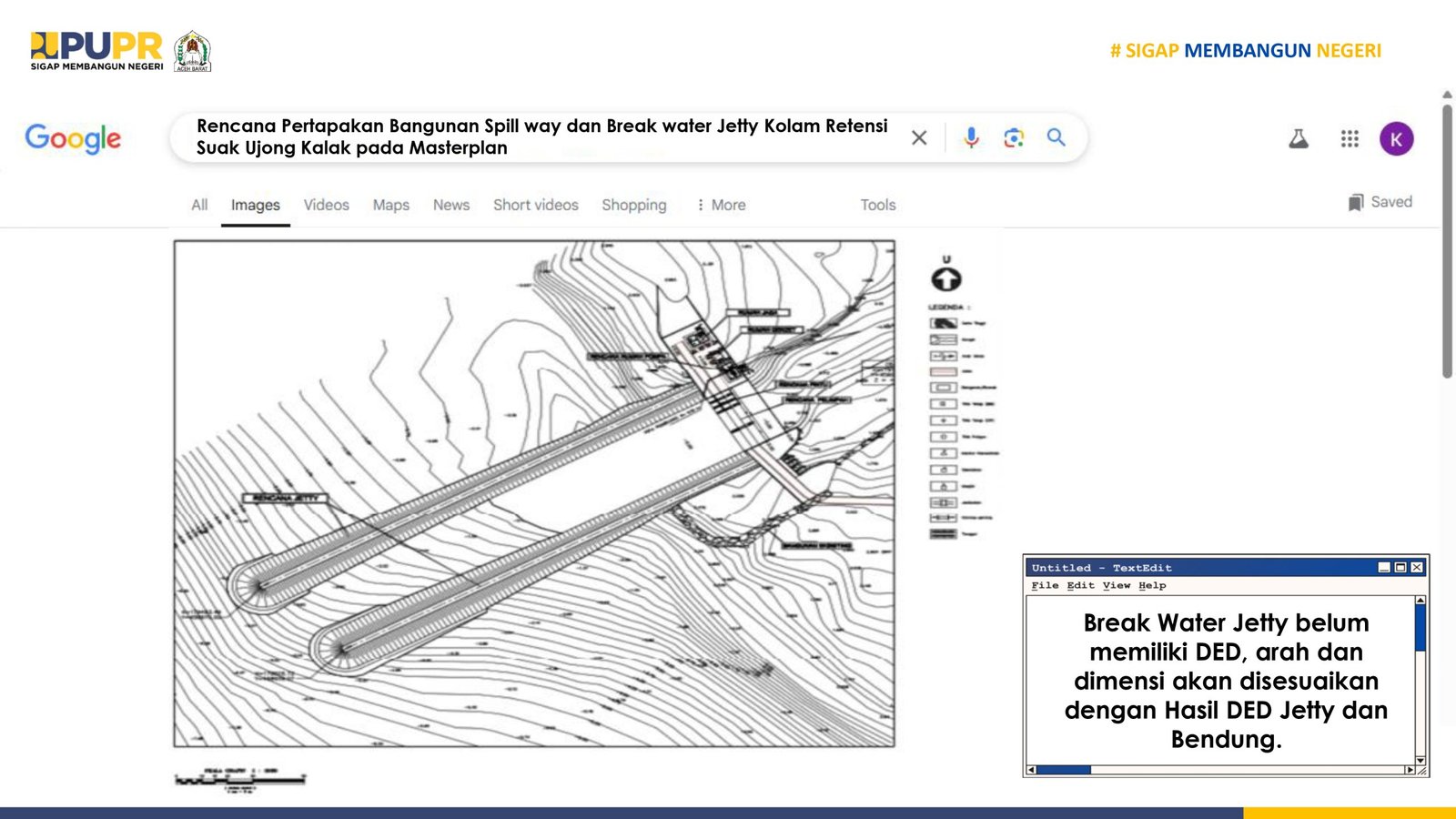
Task: Open the Shopping tab
Action: 634,205
